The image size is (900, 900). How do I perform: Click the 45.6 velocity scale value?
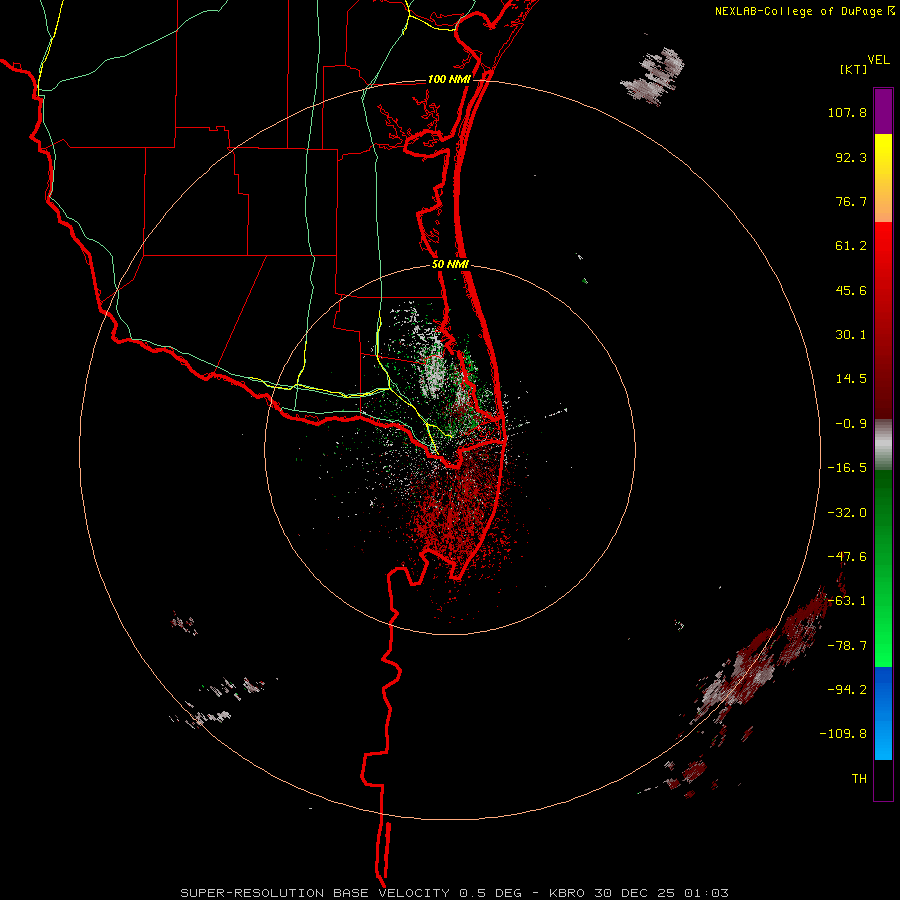coord(851,290)
